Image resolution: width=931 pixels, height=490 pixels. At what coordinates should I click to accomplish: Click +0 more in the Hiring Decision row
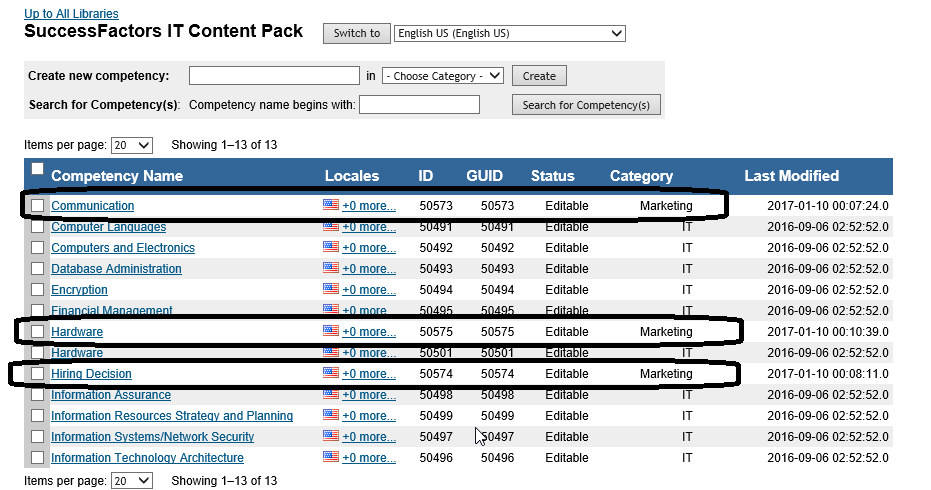[x=369, y=374]
